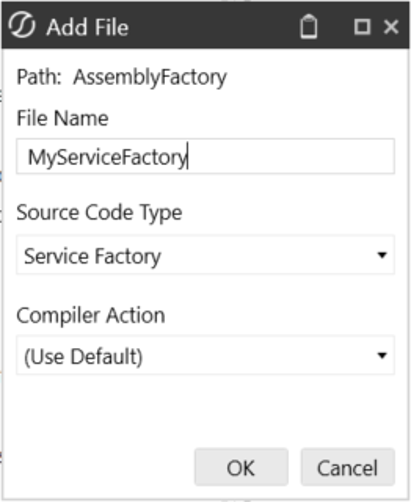Maximize the Add File dialog window
The height and width of the screenshot is (502, 412).
point(362,27)
